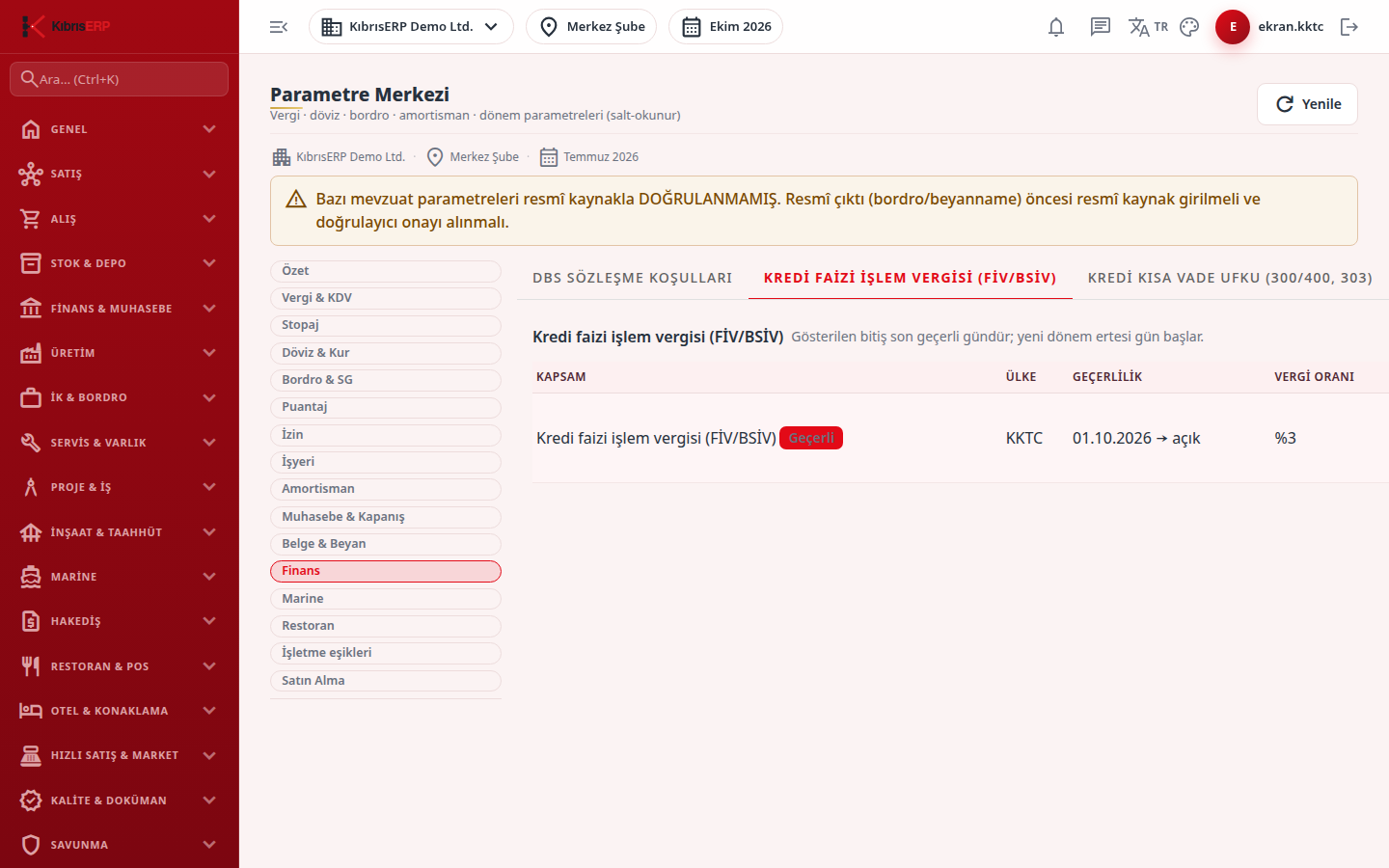Select the Satın Alma category
The image size is (1389, 868).
386,681
